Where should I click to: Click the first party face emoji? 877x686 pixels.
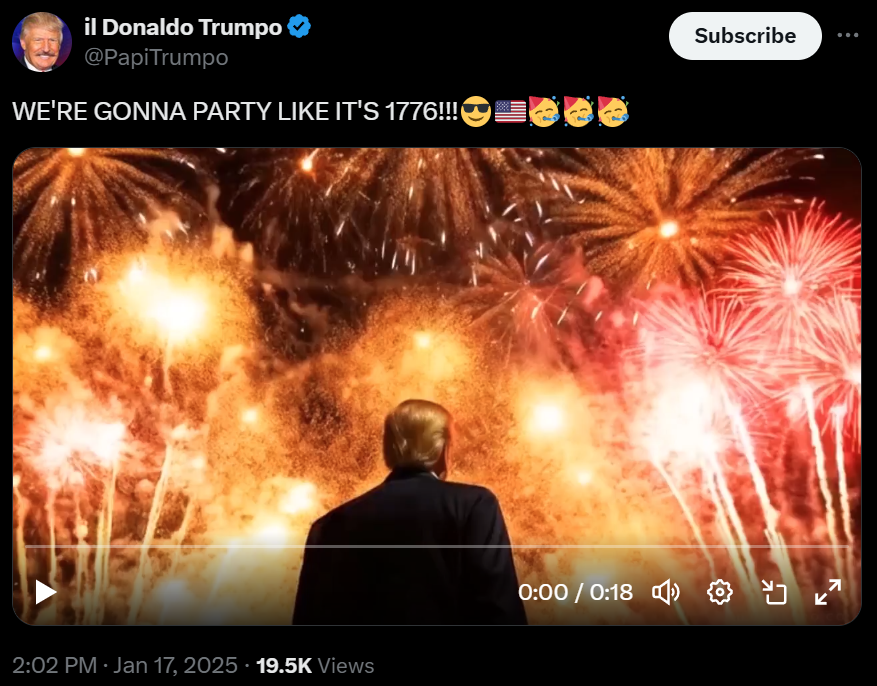(544, 111)
